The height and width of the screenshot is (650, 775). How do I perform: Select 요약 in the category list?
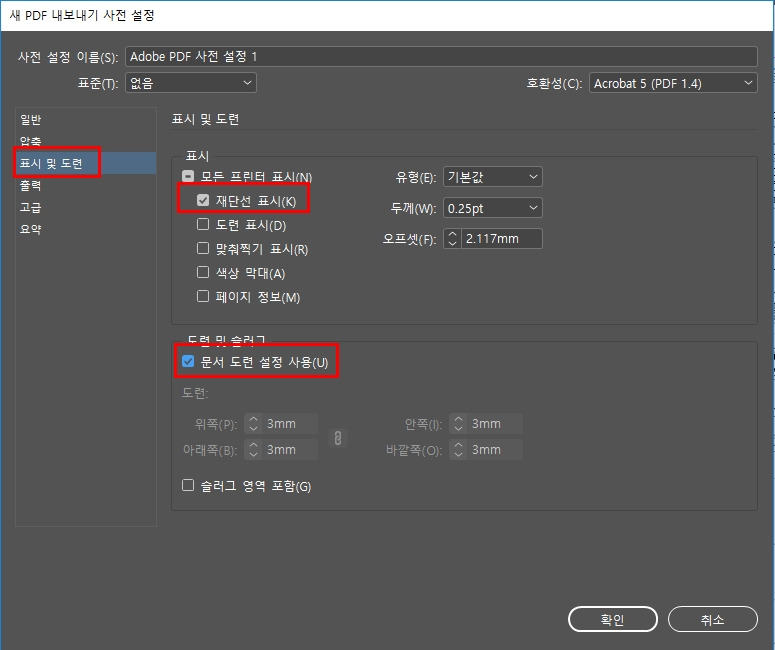point(86,229)
